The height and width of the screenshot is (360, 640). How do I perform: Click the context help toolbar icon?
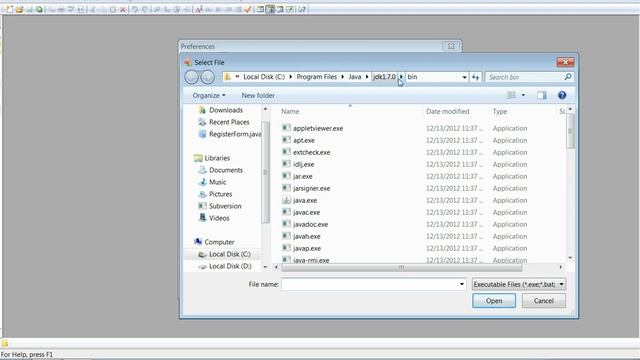click(x=302, y=9)
